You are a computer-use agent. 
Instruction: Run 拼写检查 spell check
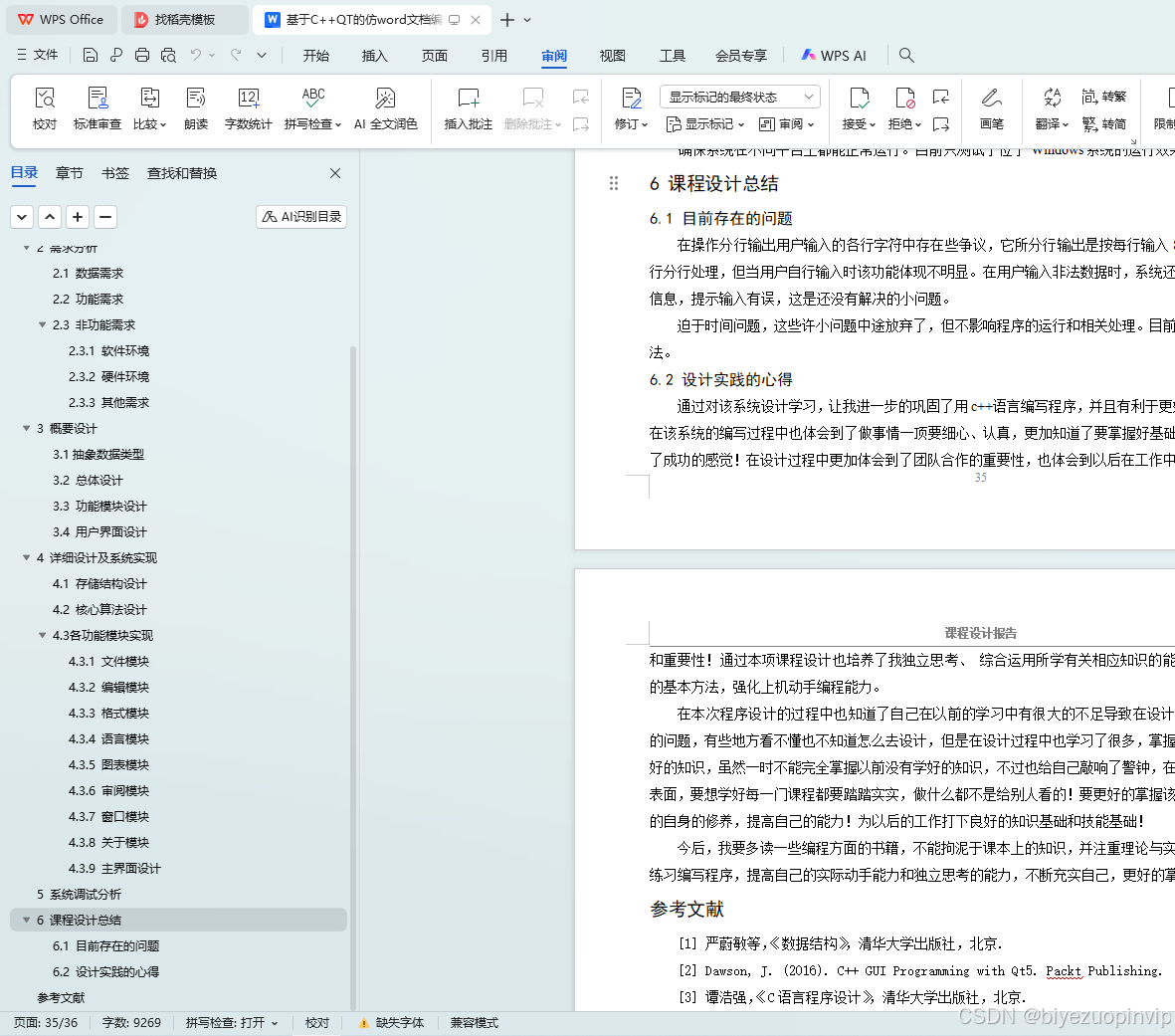coord(312,108)
